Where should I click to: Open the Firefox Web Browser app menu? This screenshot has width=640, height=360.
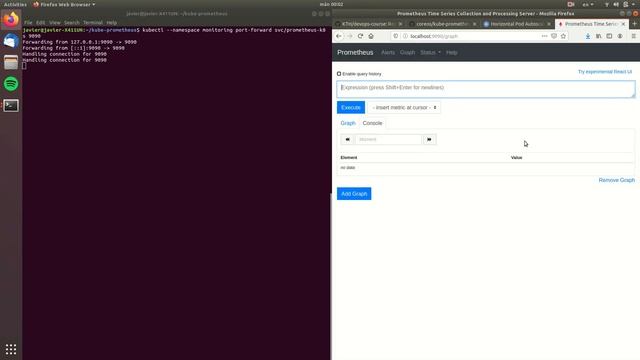coord(64,4)
